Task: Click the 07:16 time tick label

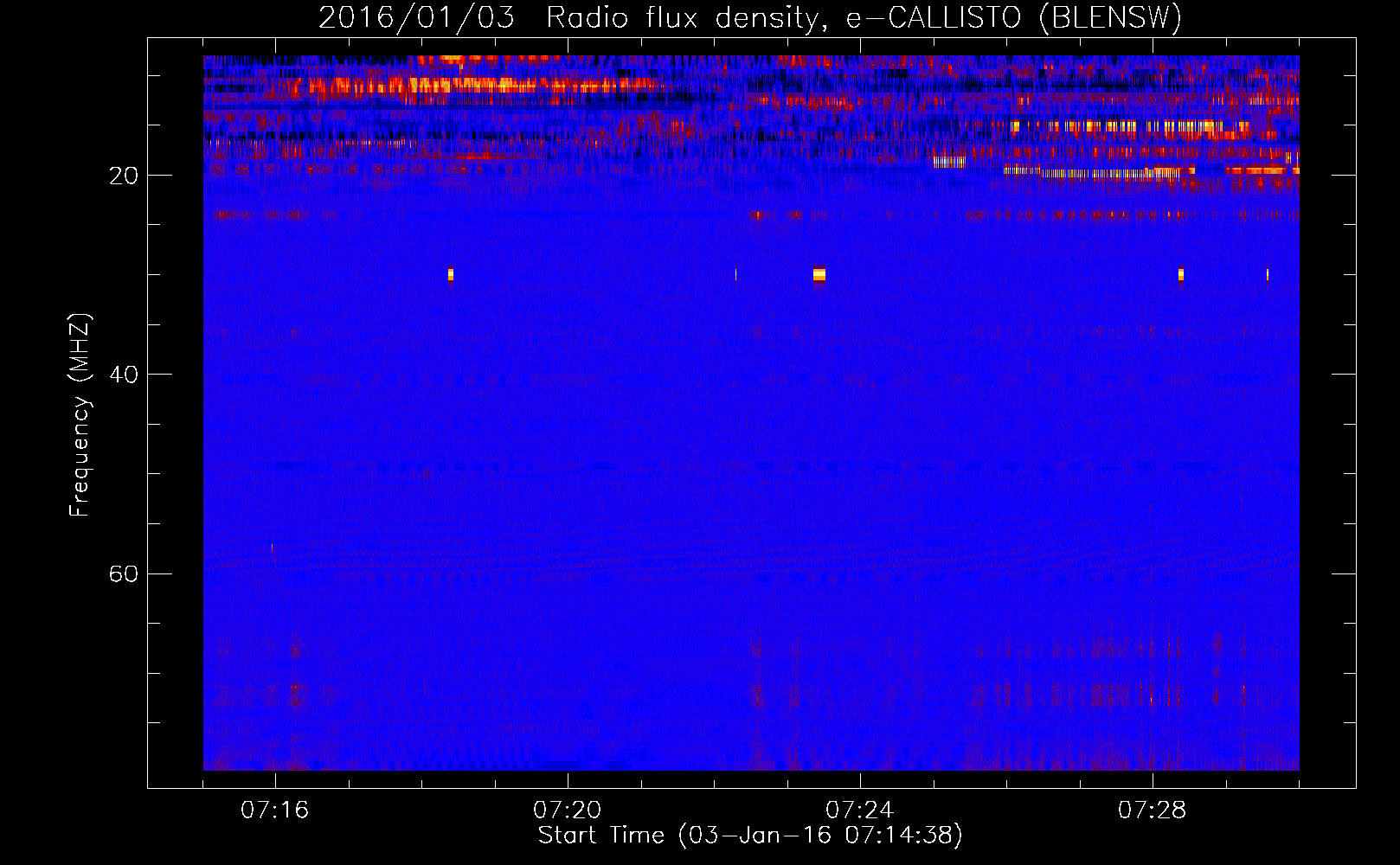Action: coord(275,811)
